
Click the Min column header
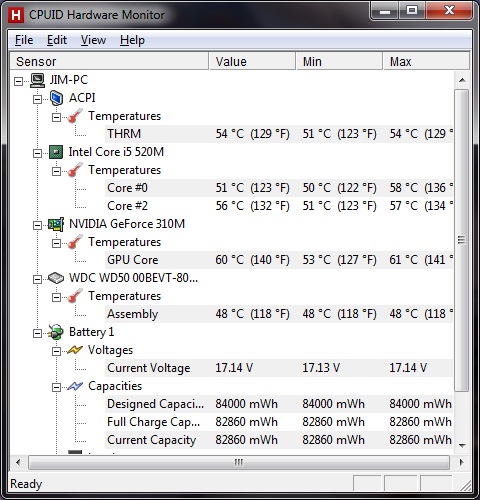(339, 61)
